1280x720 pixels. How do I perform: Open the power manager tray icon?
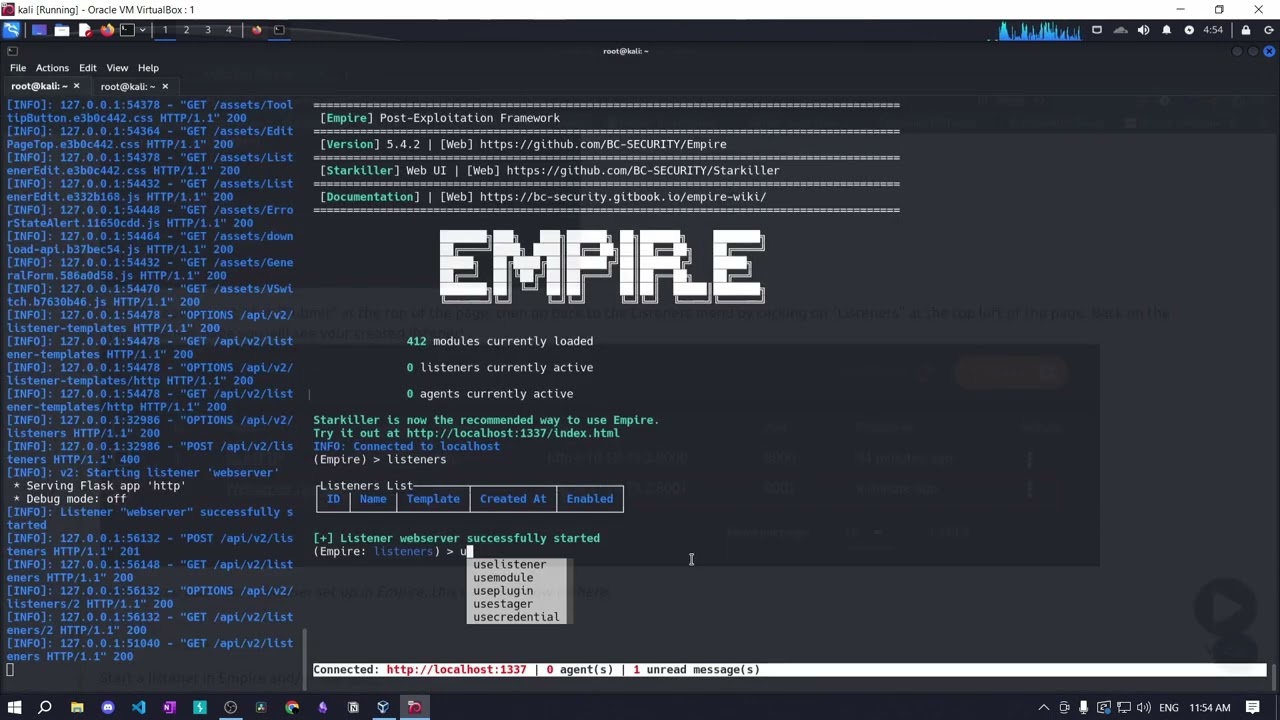tap(1189, 30)
